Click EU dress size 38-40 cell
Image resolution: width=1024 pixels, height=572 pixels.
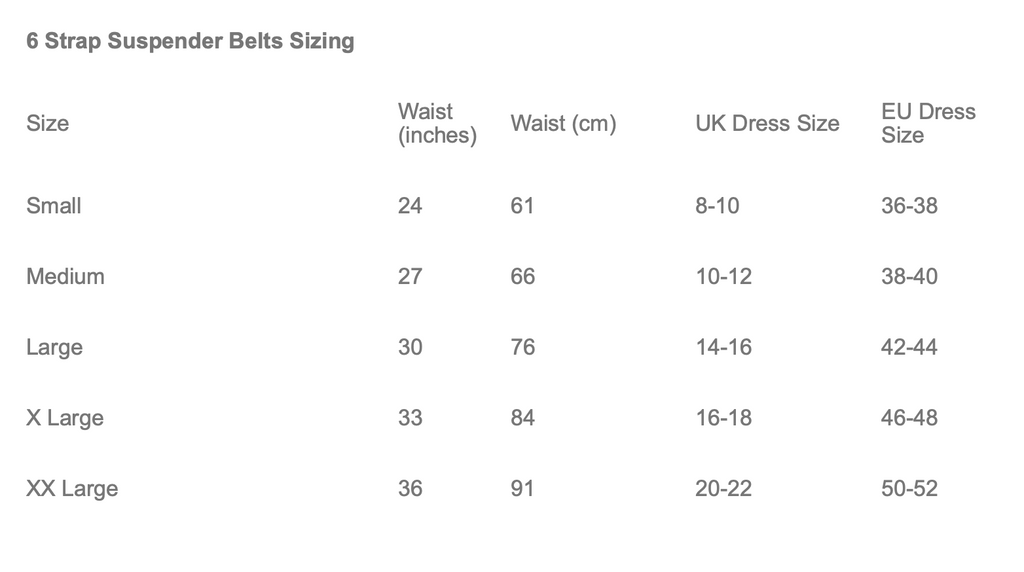click(909, 277)
